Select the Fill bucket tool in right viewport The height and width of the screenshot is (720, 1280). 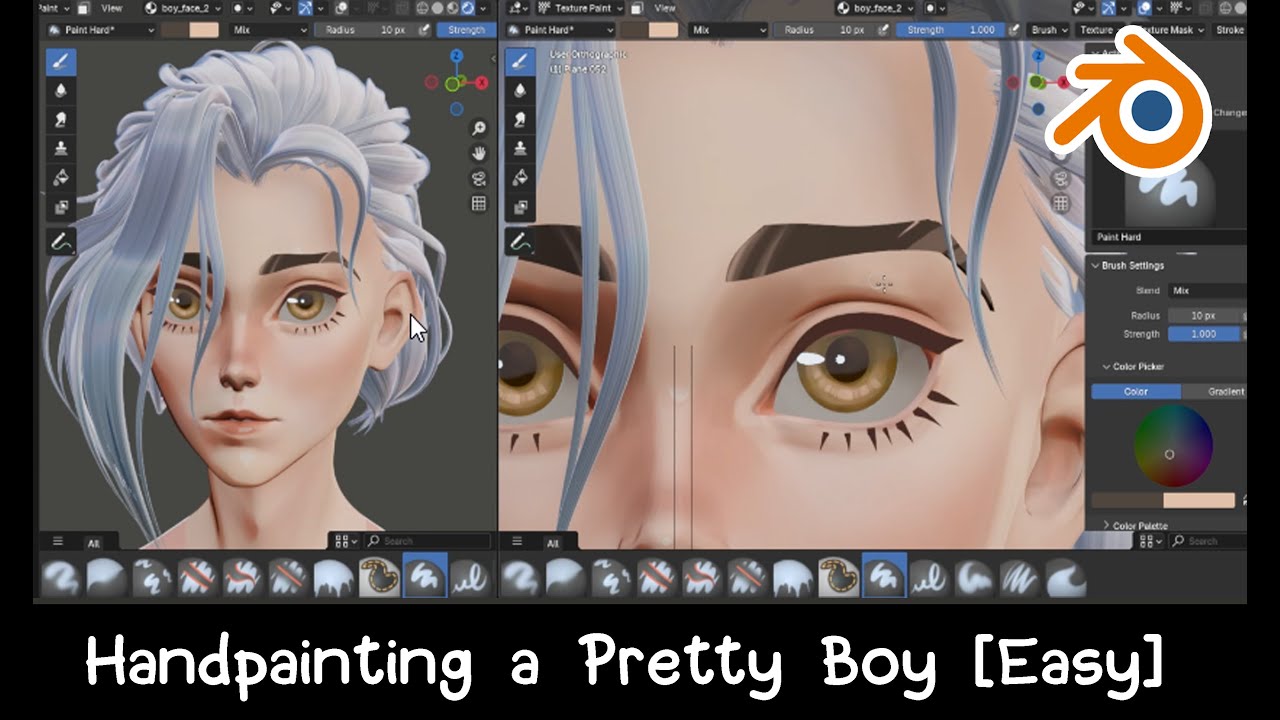(519, 178)
